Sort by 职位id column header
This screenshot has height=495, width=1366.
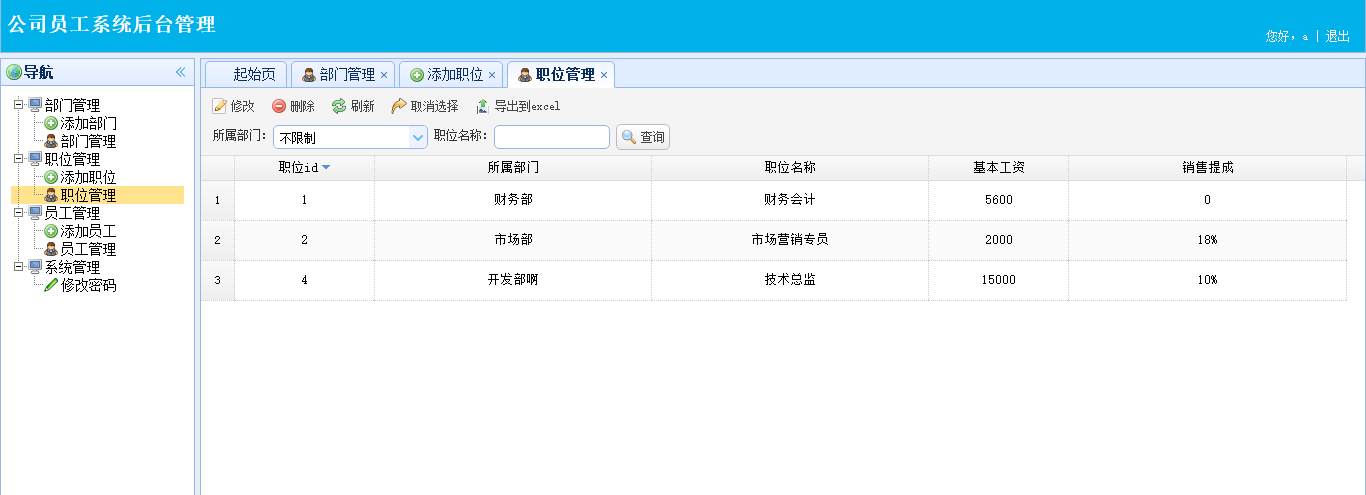pyautogui.click(x=304, y=168)
